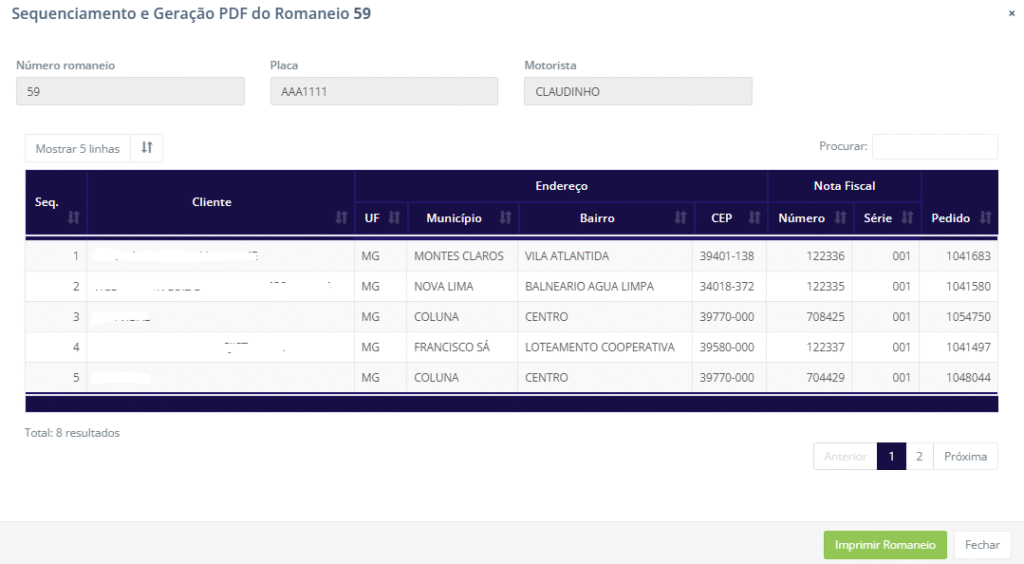
Task: Sort Nota Fiscal Número column icon
Action: 840,218
